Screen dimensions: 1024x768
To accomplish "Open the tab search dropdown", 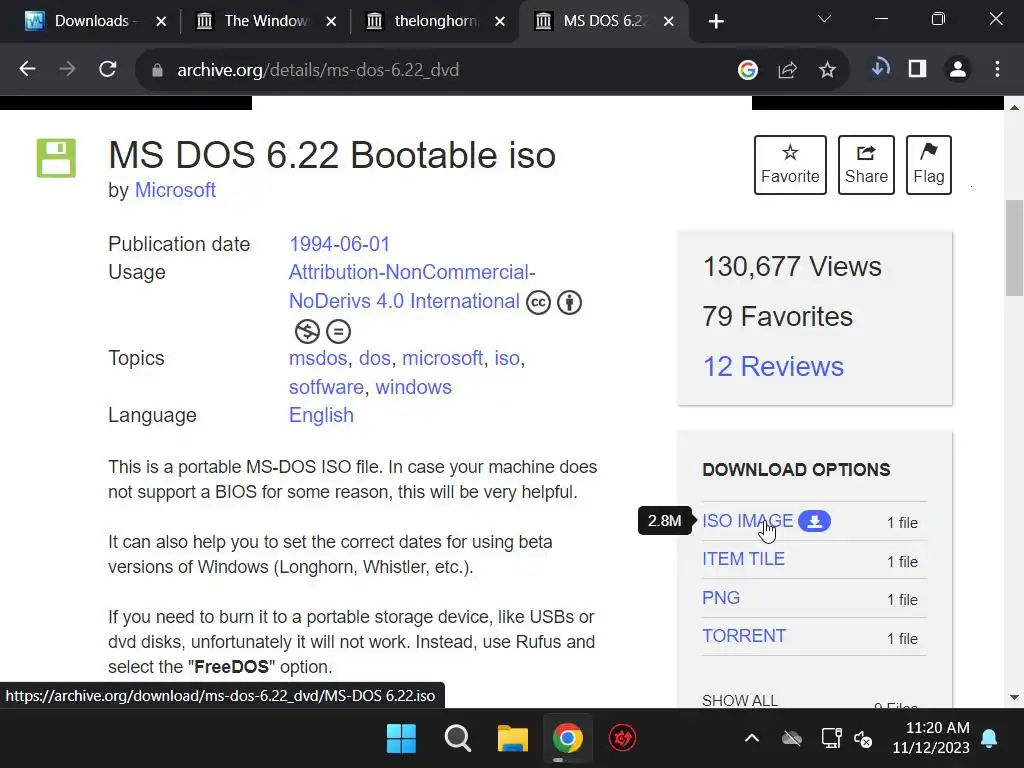I will tap(824, 19).
